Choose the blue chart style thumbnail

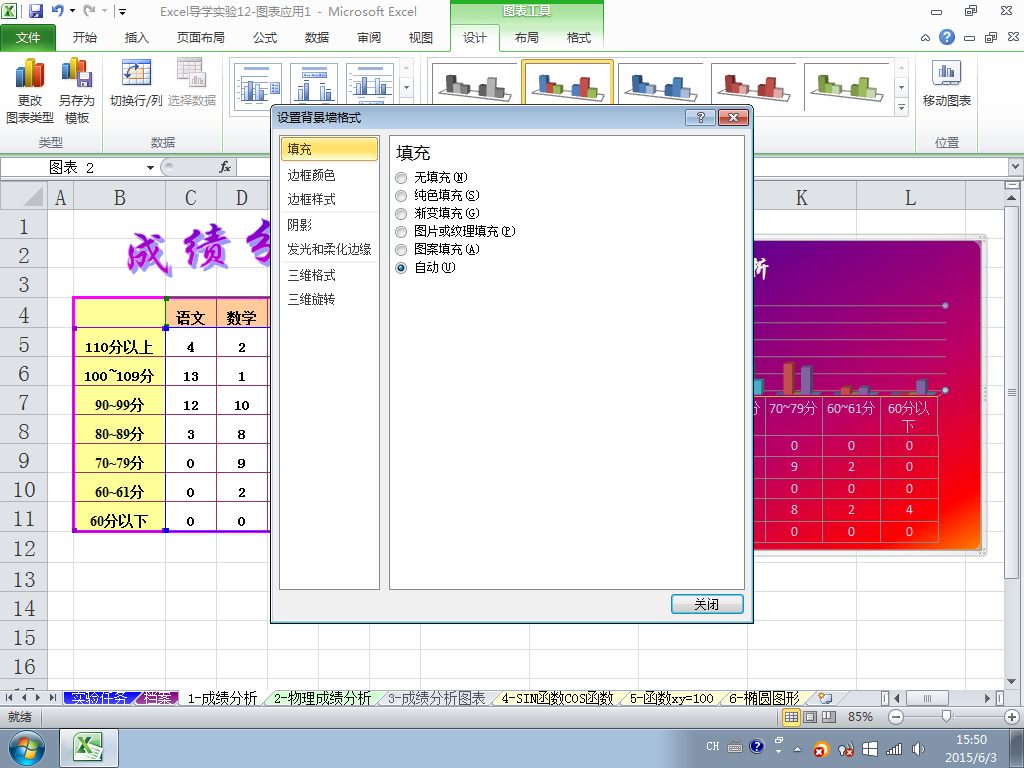coord(660,84)
